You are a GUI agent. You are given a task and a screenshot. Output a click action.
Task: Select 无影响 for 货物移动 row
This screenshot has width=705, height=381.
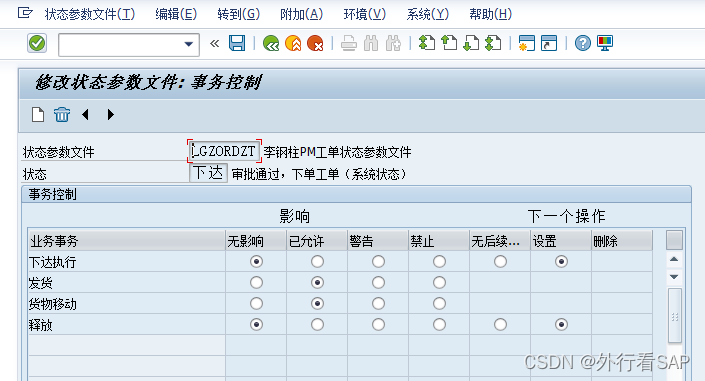(256, 304)
